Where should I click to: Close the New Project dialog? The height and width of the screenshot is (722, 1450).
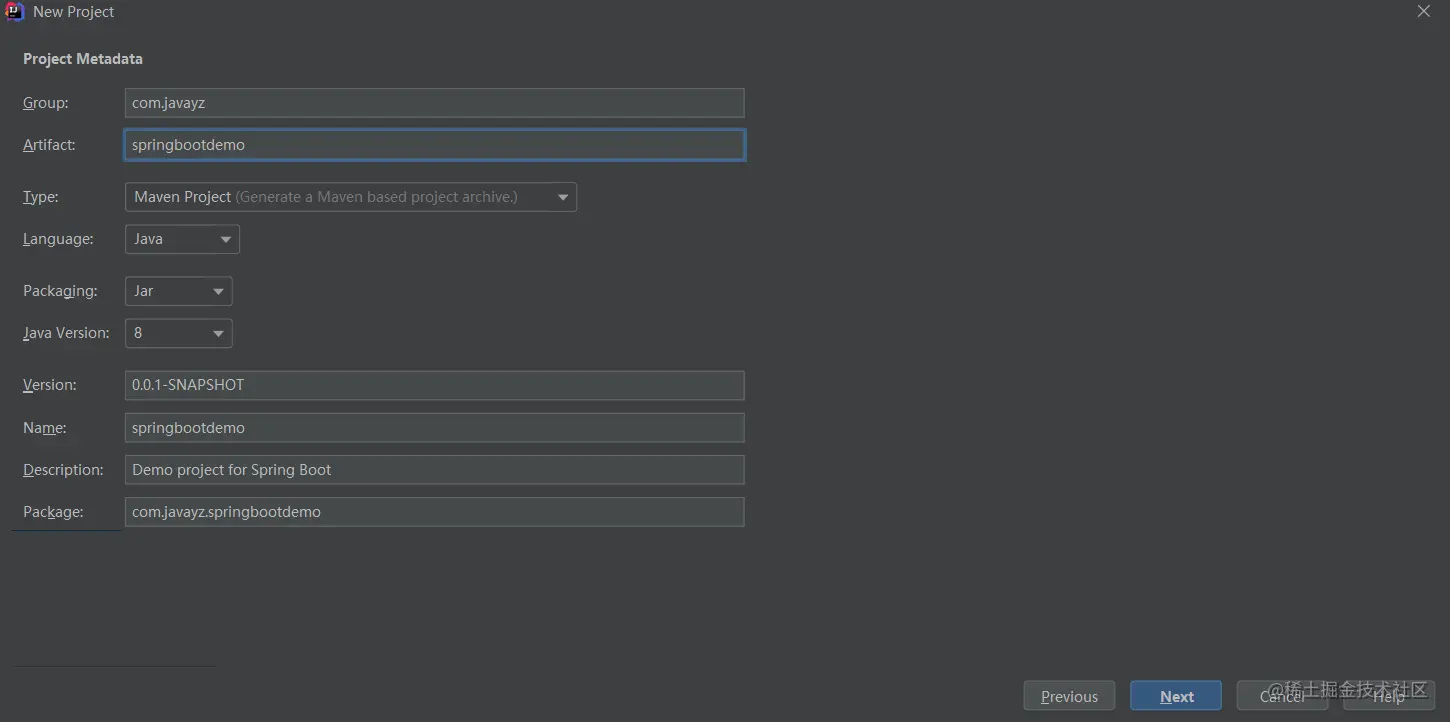point(1424,11)
